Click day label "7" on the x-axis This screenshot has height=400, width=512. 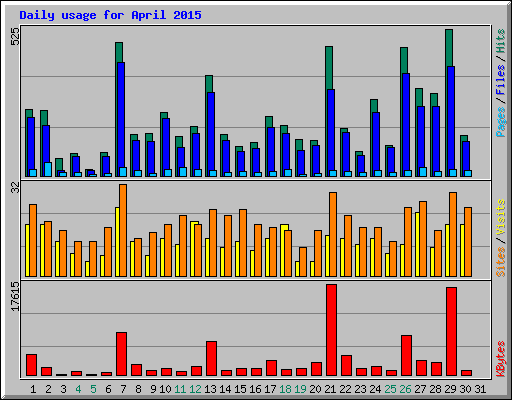point(123,389)
